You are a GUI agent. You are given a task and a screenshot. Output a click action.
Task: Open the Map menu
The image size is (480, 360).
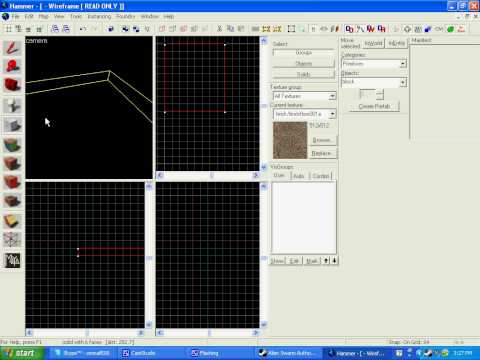pos(44,16)
